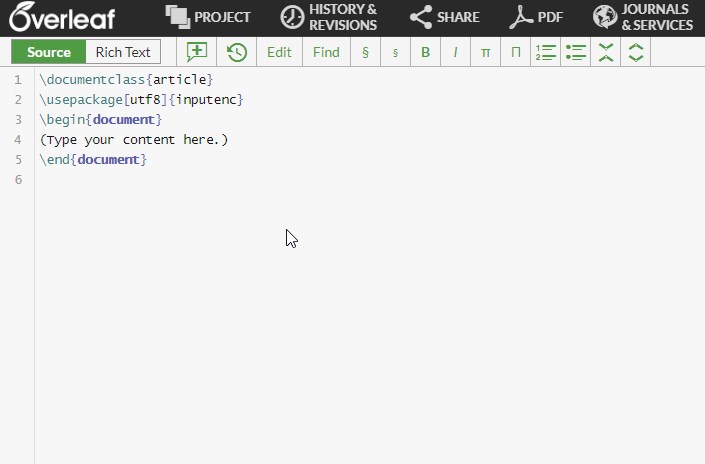705x464 pixels.
Task: Open the Find tool
Action: [326, 52]
